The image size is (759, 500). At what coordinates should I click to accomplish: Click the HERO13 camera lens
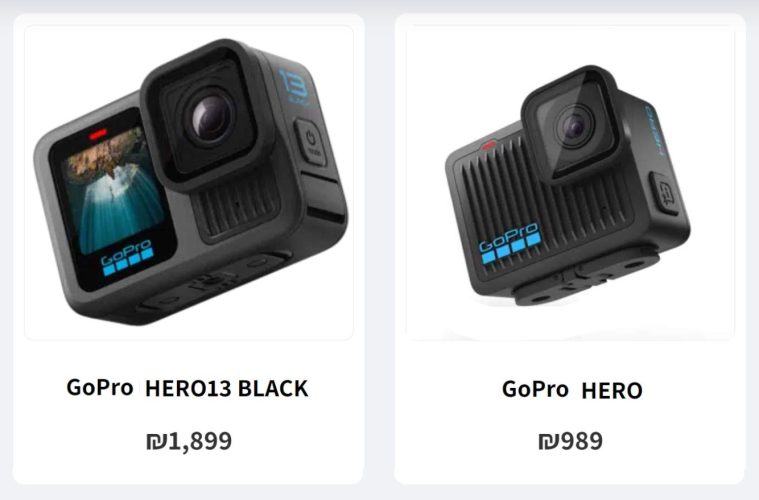point(212,119)
